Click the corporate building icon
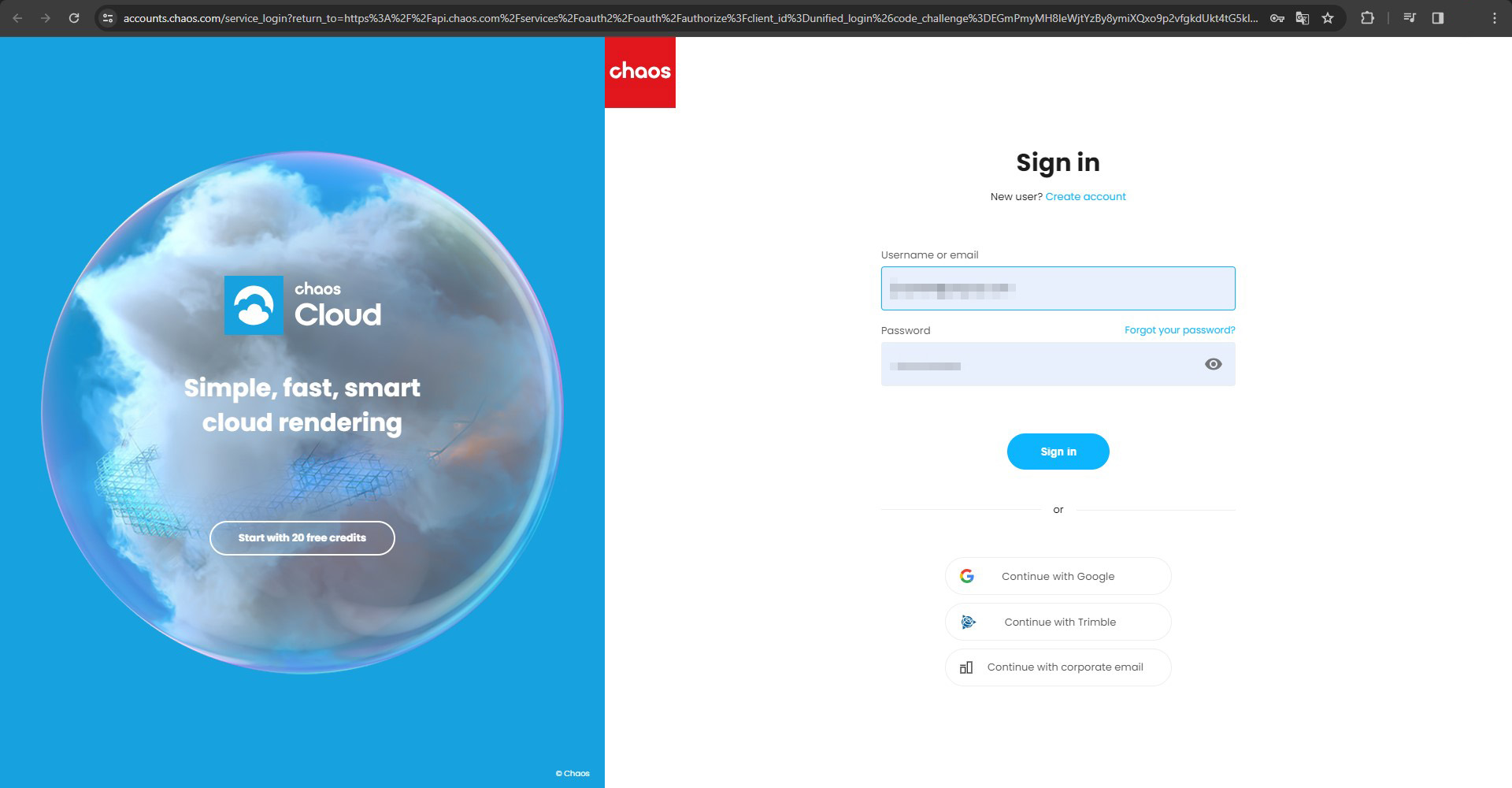 pyautogui.click(x=966, y=667)
